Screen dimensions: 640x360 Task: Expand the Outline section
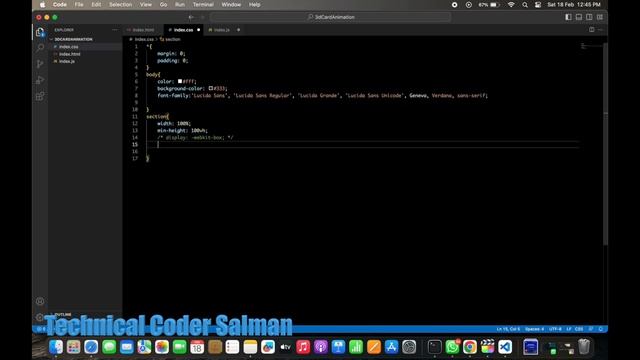(x=63, y=315)
